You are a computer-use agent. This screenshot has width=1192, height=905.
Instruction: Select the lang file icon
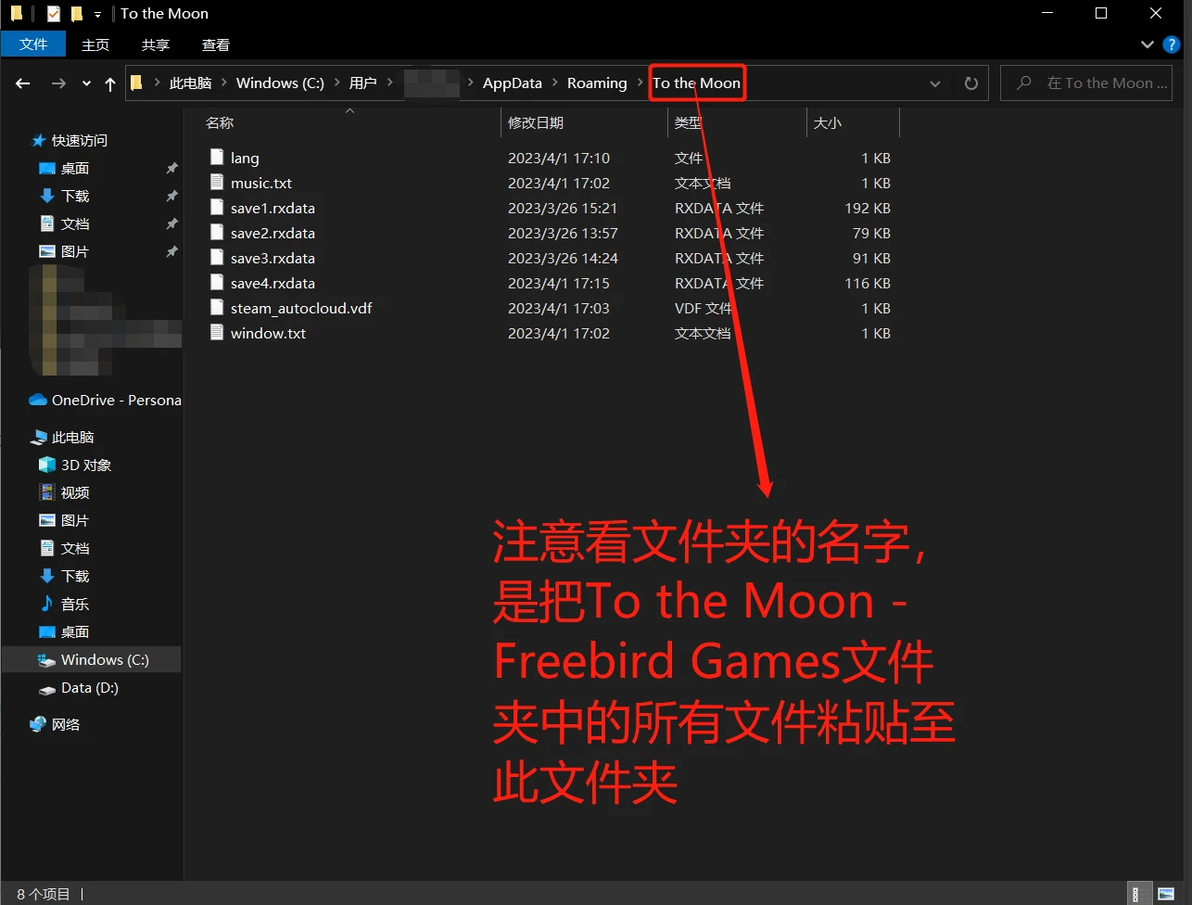(x=217, y=157)
